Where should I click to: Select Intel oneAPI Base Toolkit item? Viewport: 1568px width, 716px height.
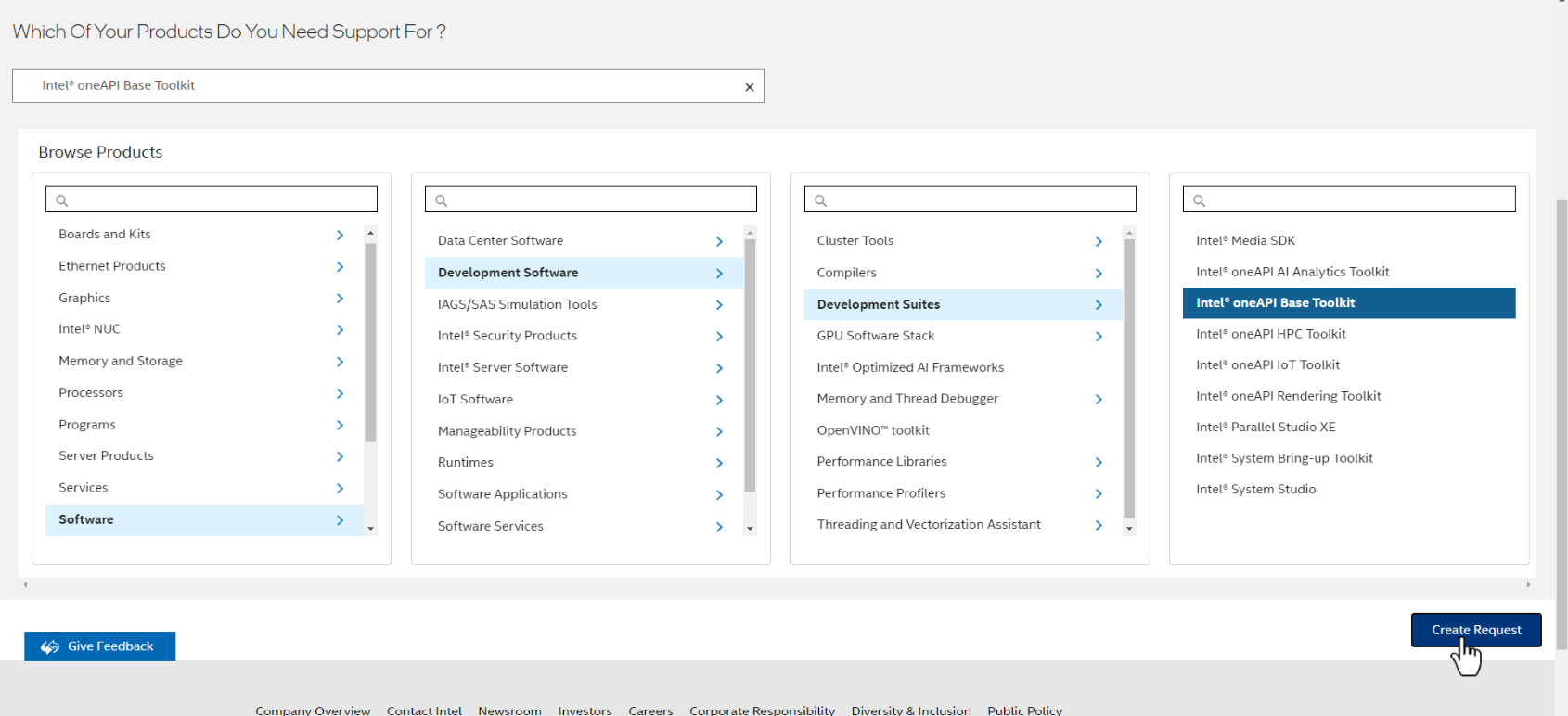(1349, 303)
